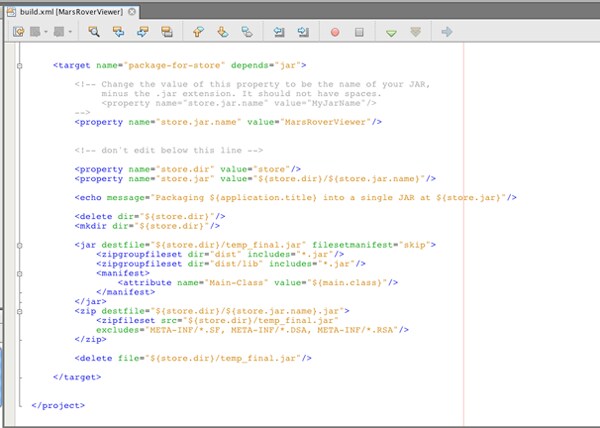The width and height of the screenshot is (600, 428).
Task: Click the Find Selection magnifier icon
Action: point(94,32)
